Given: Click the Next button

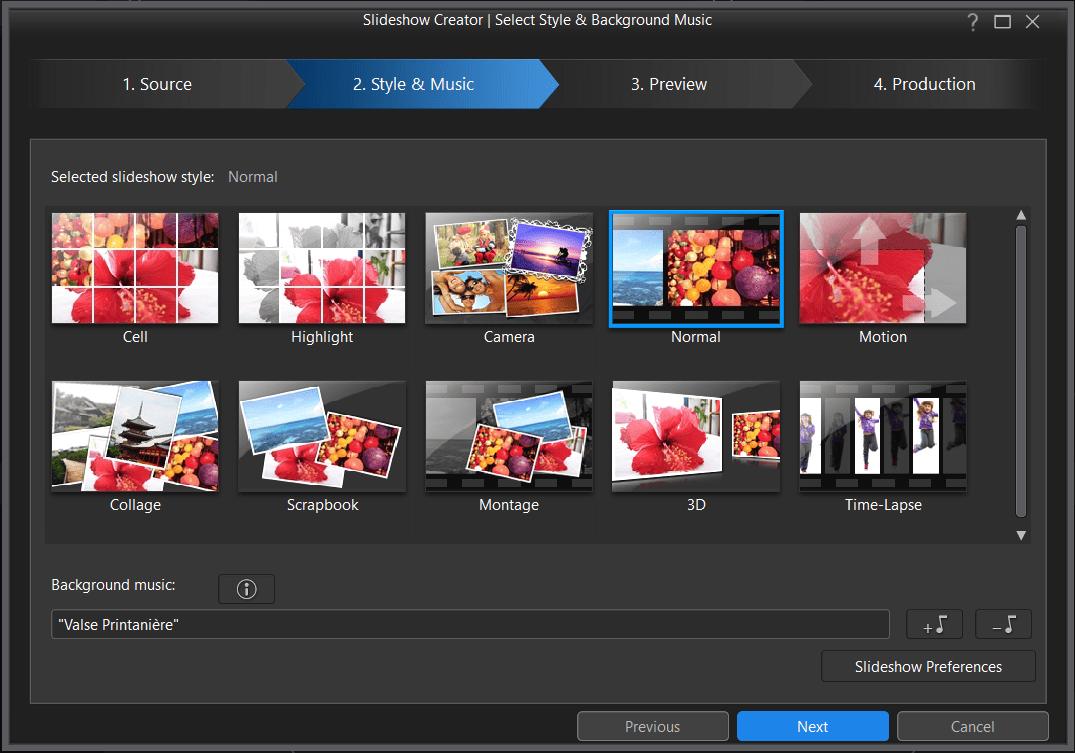Looking at the screenshot, I should pyautogui.click(x=812, y=726).
